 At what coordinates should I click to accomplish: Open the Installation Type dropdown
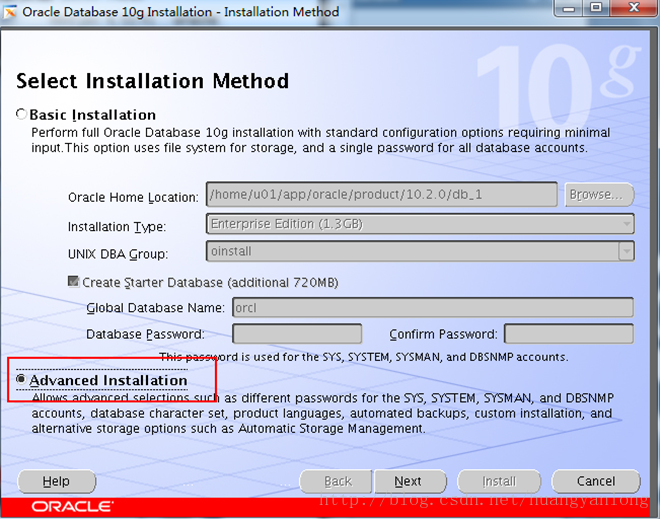420,224
